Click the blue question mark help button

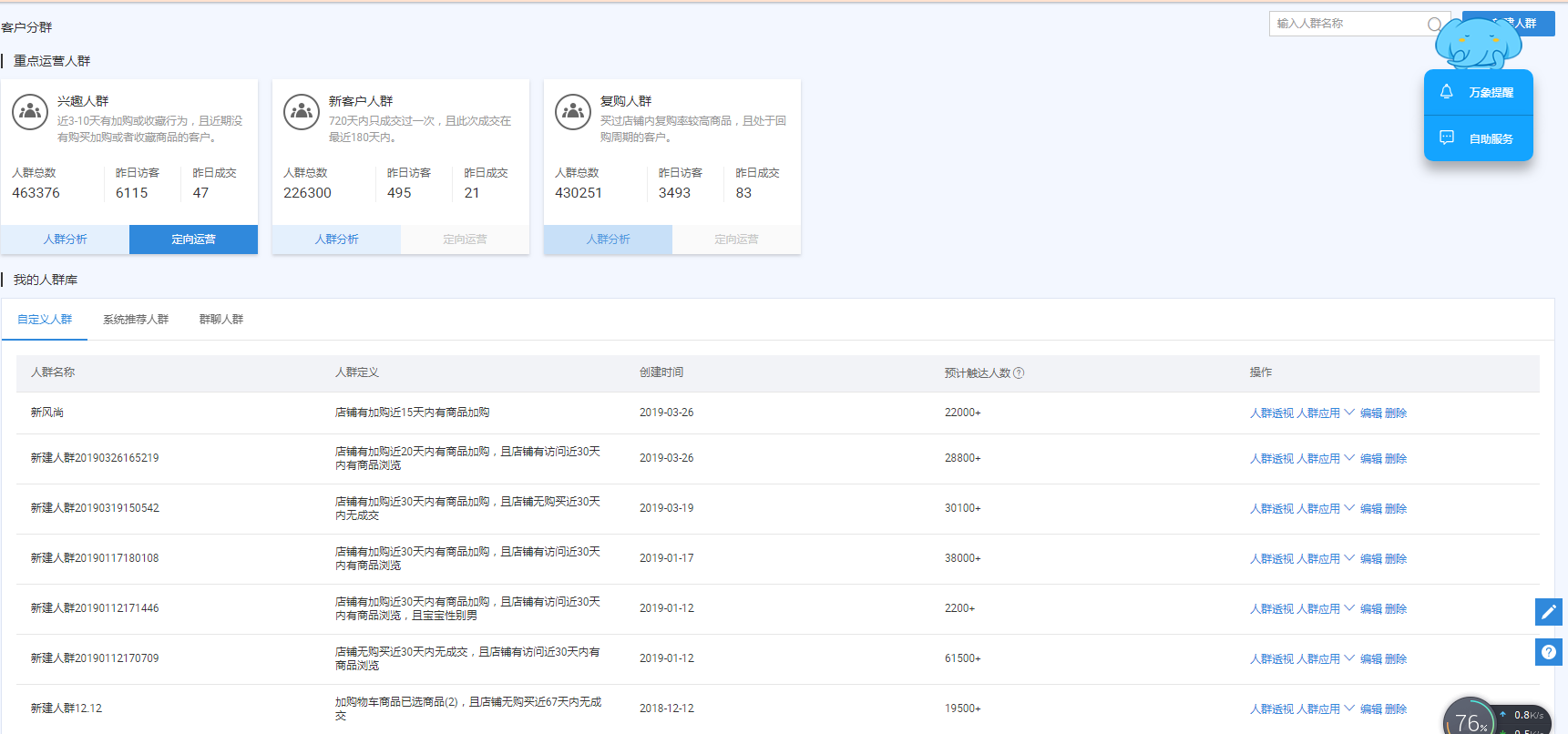tap(1549, 652)
